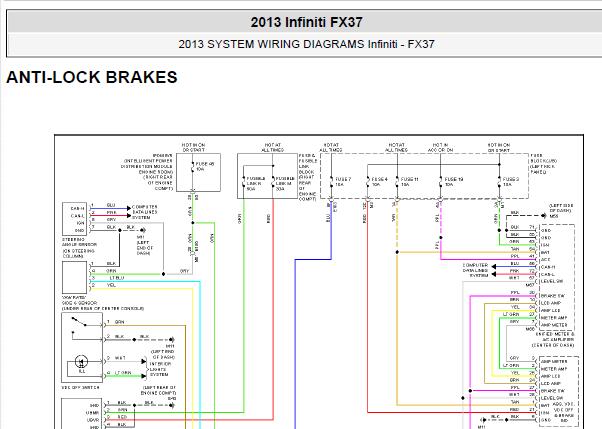Click the "HOT IN ACC OR ON" caption
Image resolution: width=602 pixels, height=429 pixels.
point(440,147)
